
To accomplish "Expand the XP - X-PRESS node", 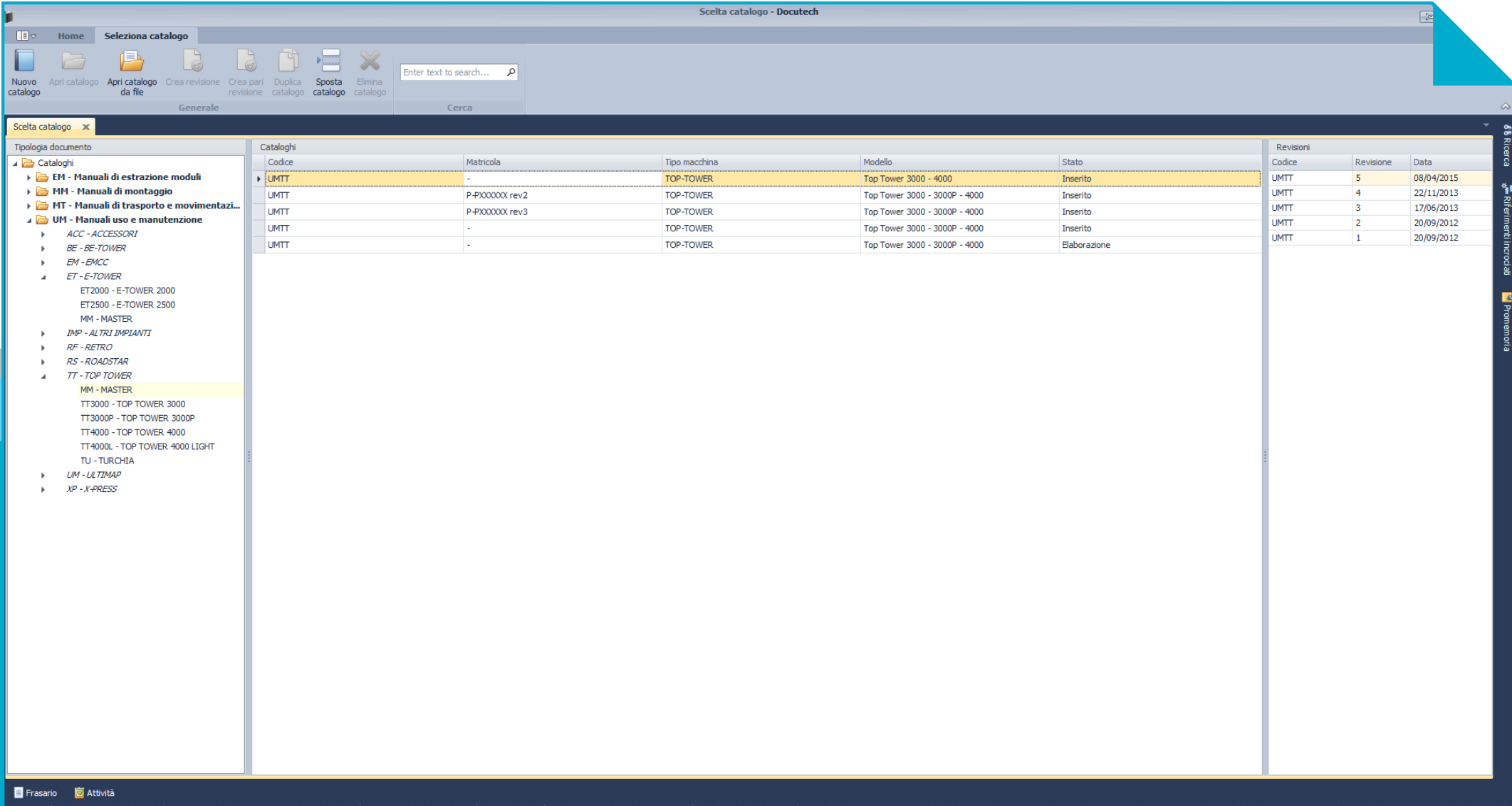I will click(x=43, y=489).
